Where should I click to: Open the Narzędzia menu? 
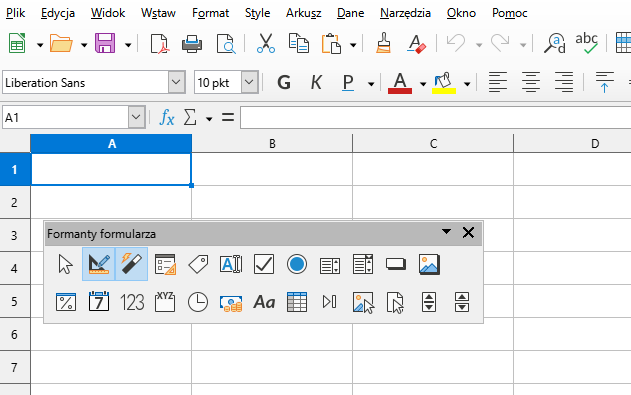405,13
